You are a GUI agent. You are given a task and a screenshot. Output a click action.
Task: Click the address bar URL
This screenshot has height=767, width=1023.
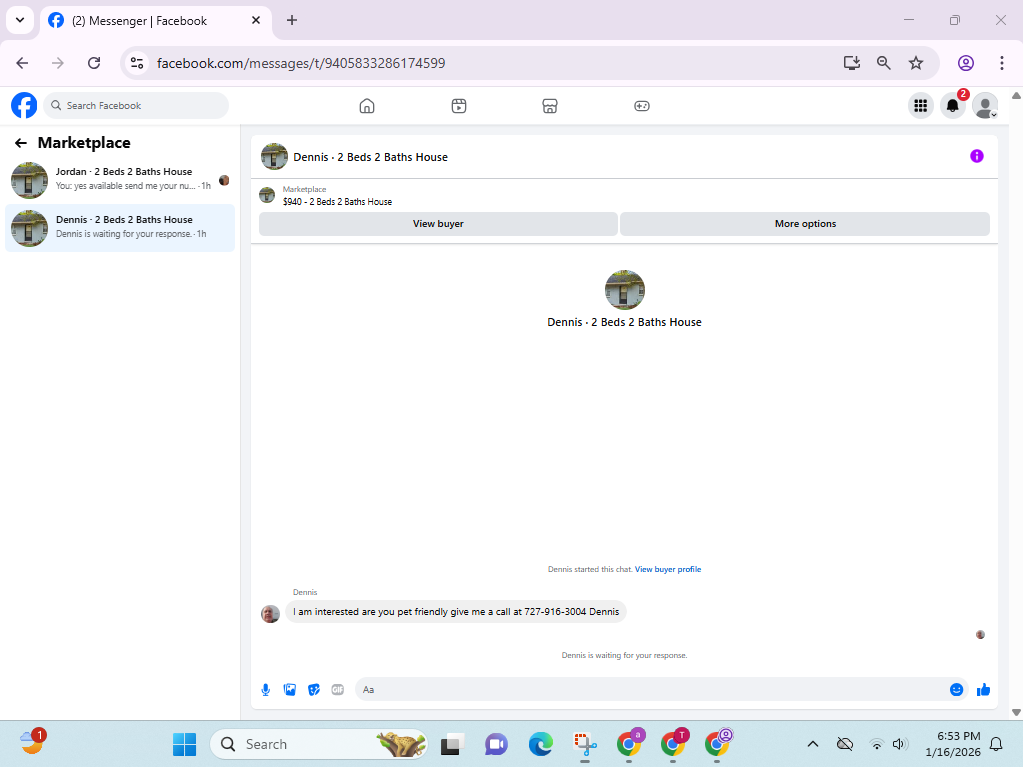point(301,63)
